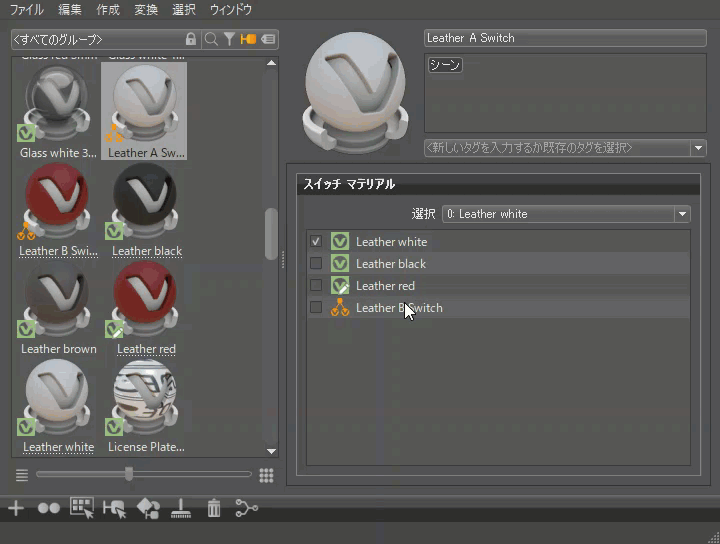Click the tag label icon beside the orange tag icon
The height and width of the screenshot is (544, 720).
coord(268,39)
